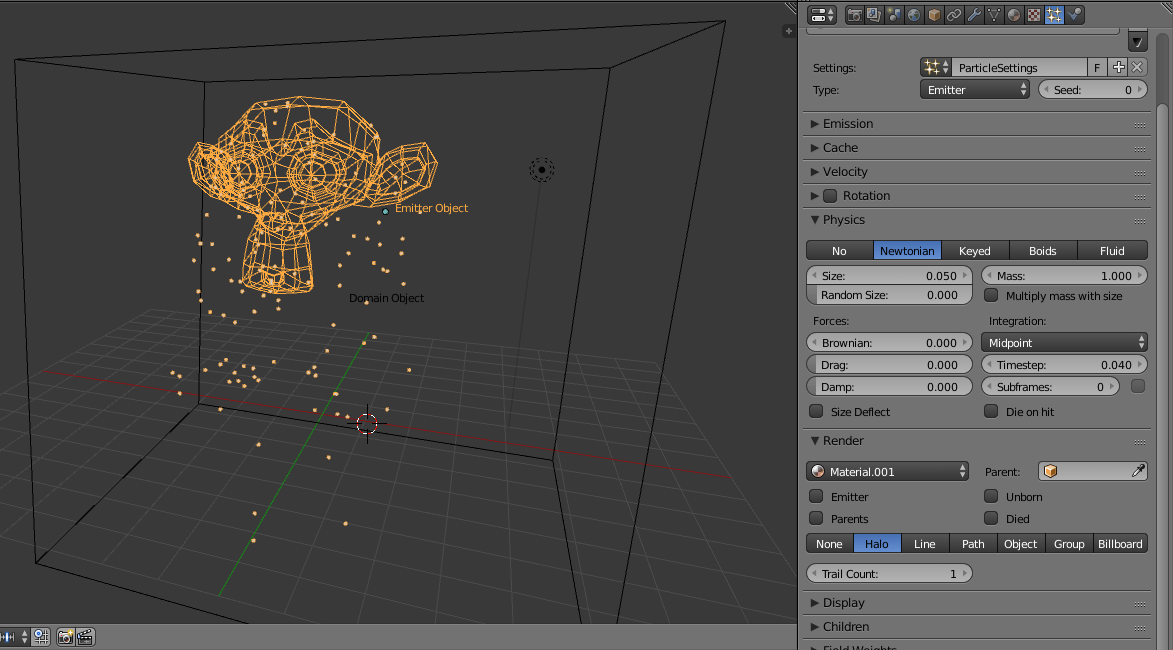The image size is (1173, 650).
Task: Select the Particles sparkles icon
Action: click(1053, 14)
